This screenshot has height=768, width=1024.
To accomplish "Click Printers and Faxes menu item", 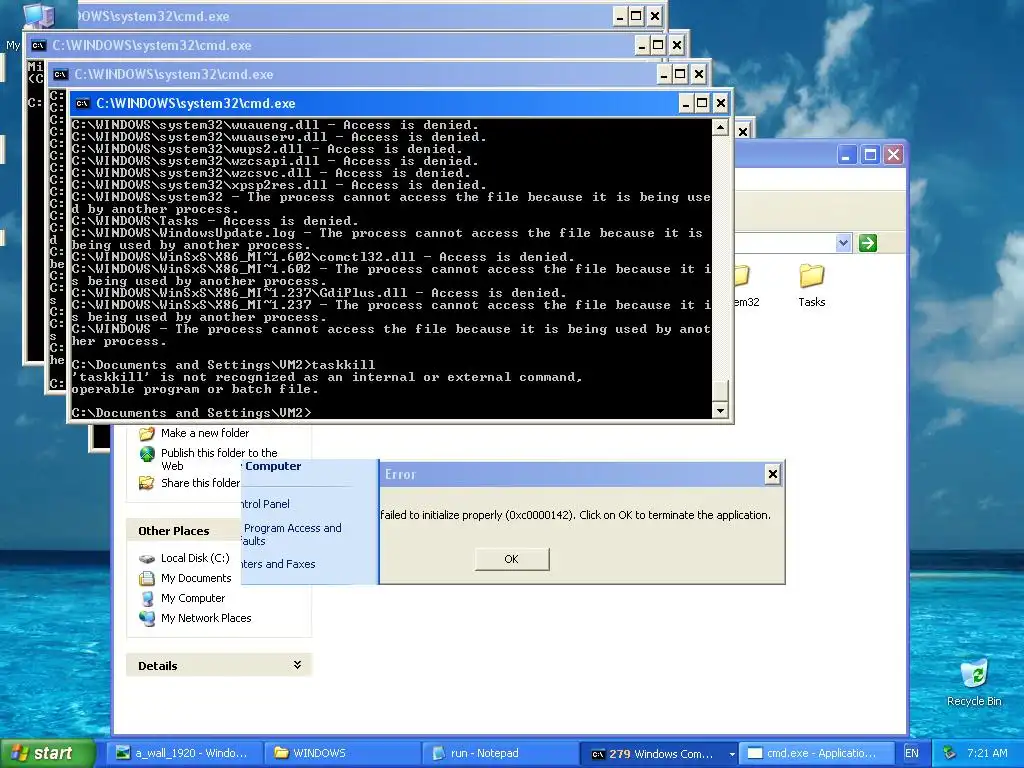I will [278, 564].
